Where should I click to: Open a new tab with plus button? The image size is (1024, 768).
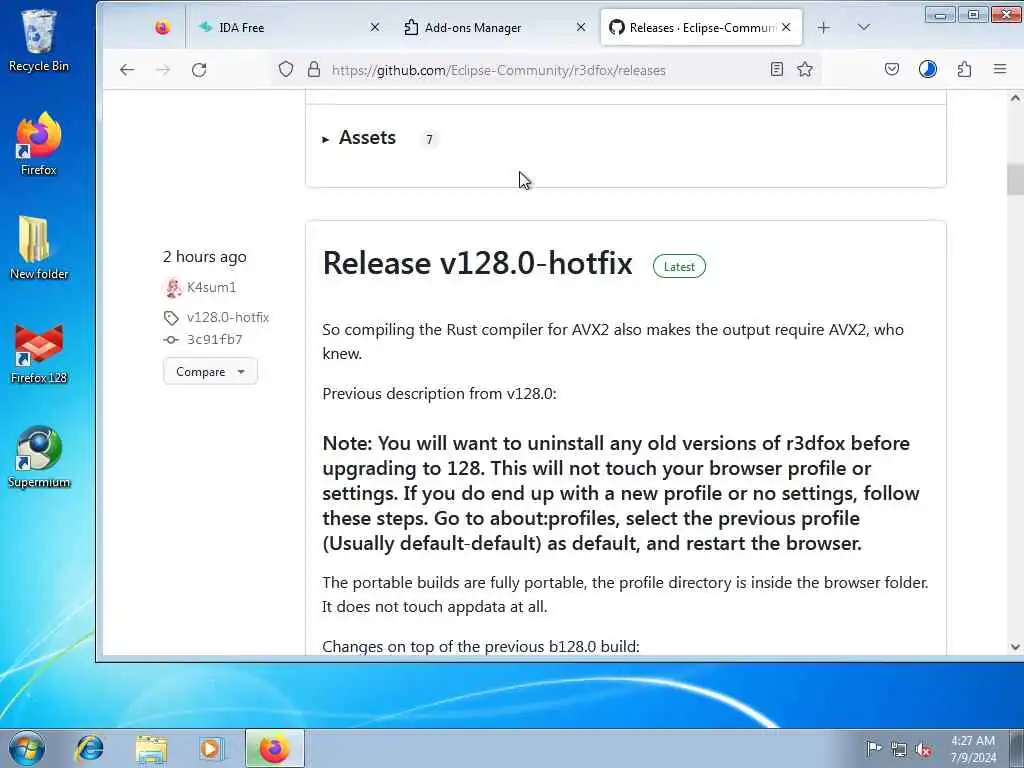point(824,27)
